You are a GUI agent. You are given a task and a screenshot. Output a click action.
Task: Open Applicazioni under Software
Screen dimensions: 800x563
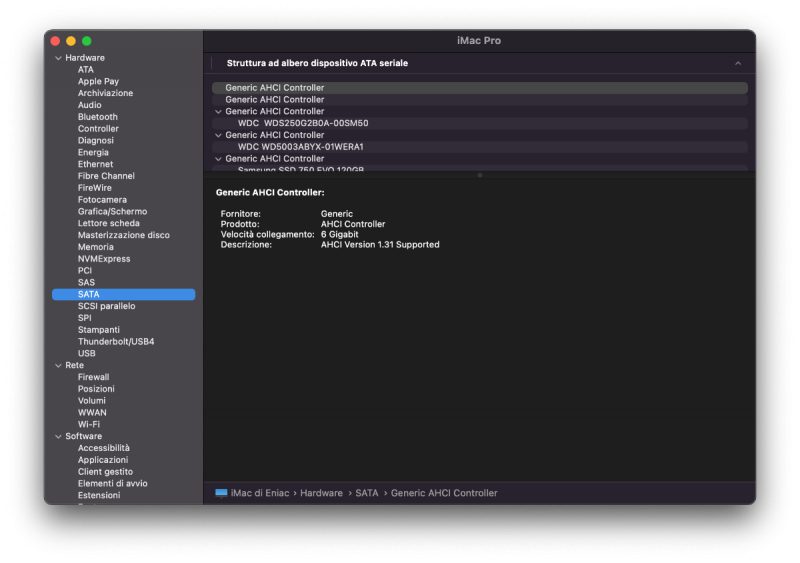(x=103, y=460)
